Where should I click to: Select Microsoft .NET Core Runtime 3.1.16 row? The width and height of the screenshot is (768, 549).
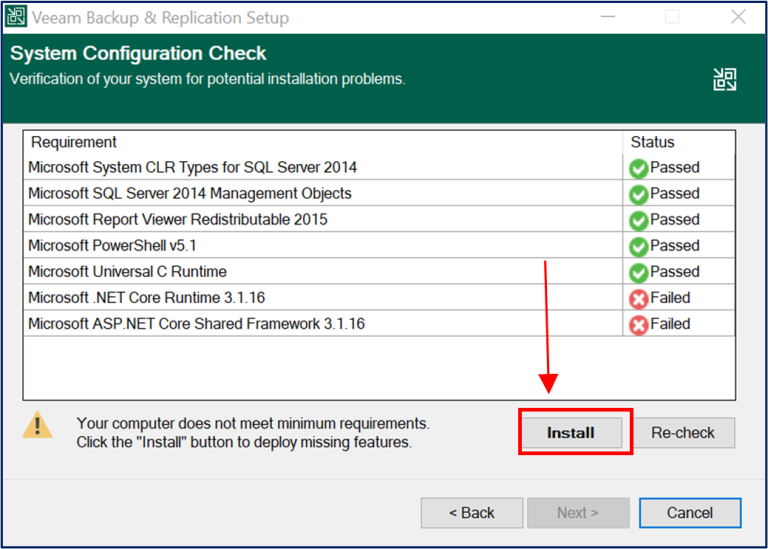(146, 298)
